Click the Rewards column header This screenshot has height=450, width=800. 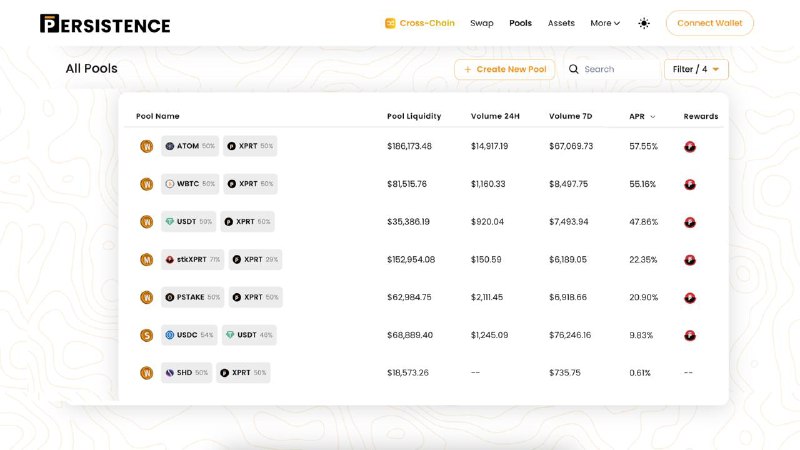[701, 116]
